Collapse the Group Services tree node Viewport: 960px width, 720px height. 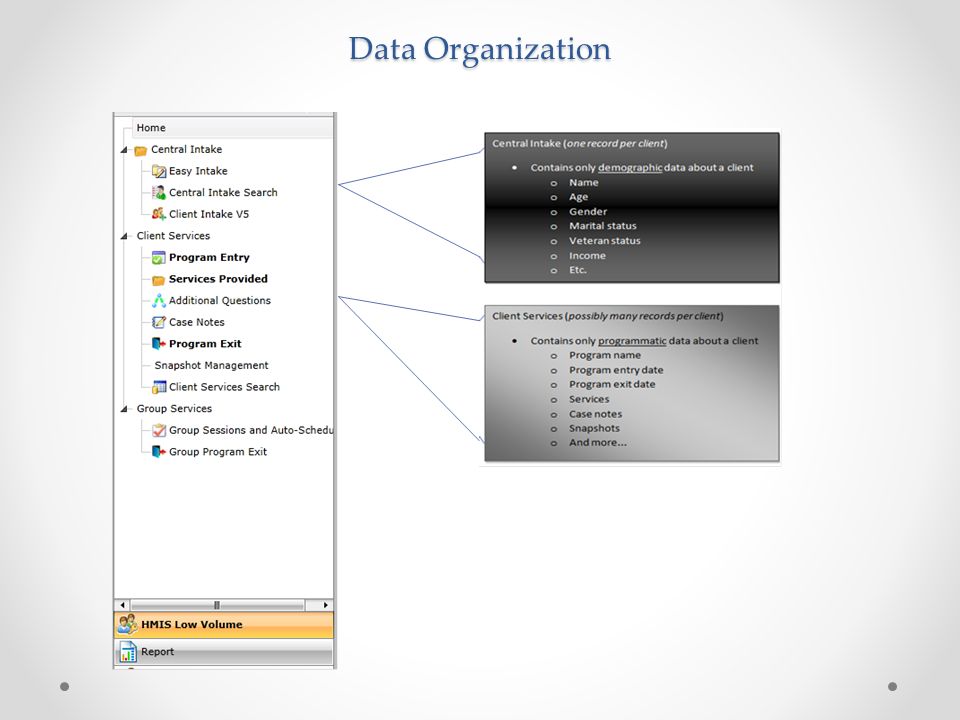[x=124, y=408]
